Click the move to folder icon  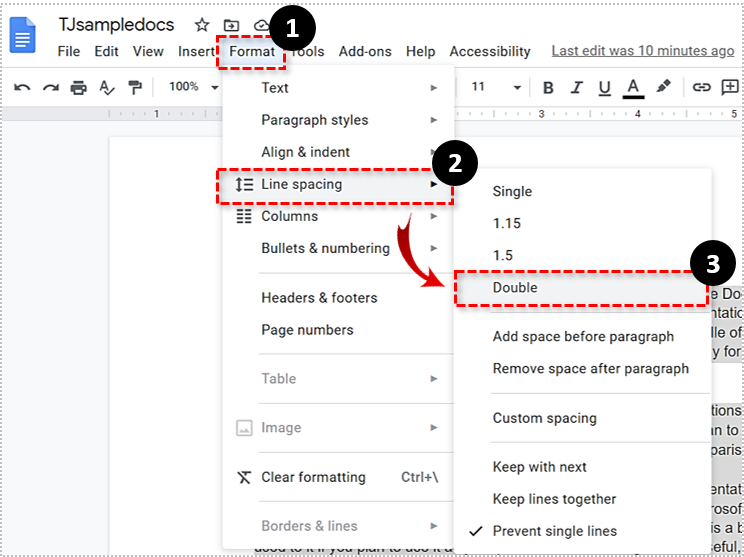pos(231,25)
